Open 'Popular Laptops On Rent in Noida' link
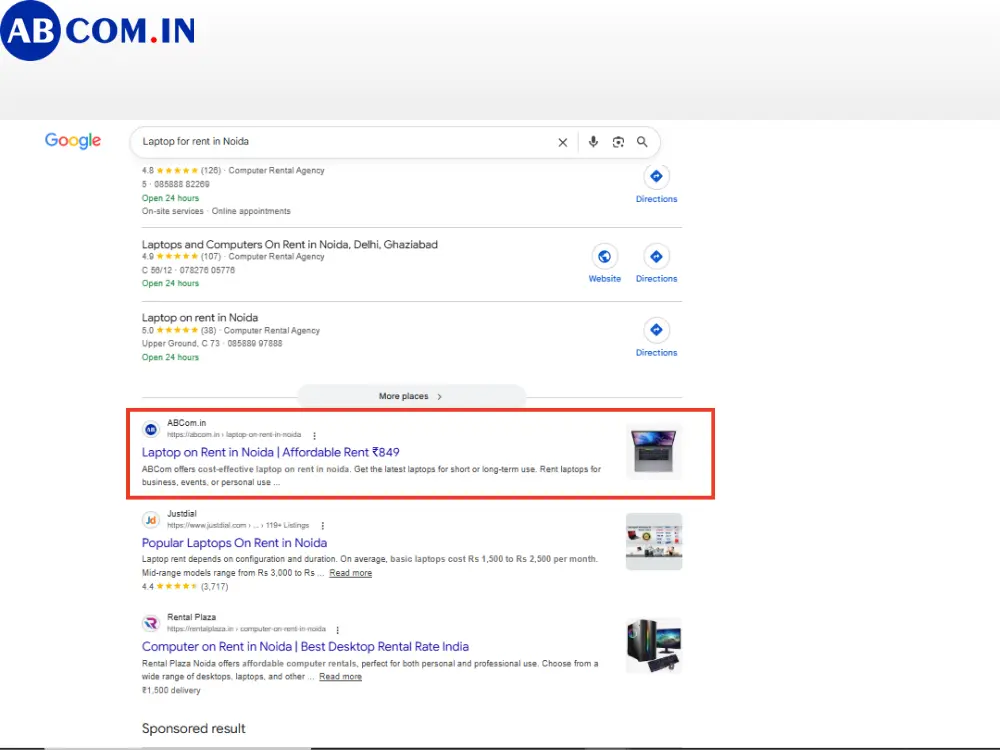 coord(234,543)
